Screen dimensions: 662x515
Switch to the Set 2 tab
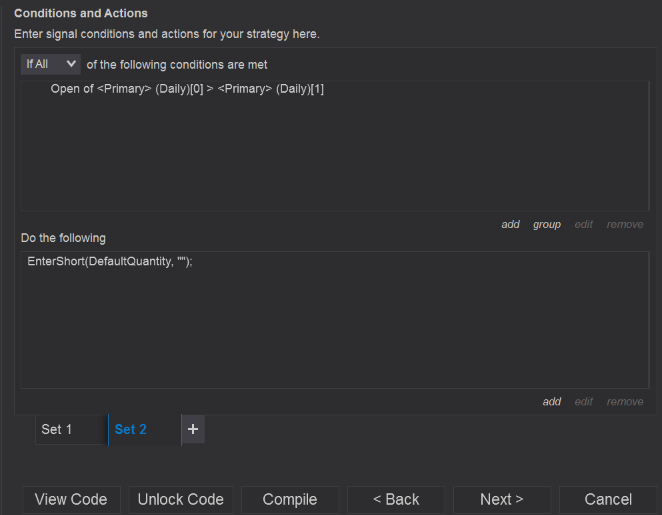click(131, 429)
